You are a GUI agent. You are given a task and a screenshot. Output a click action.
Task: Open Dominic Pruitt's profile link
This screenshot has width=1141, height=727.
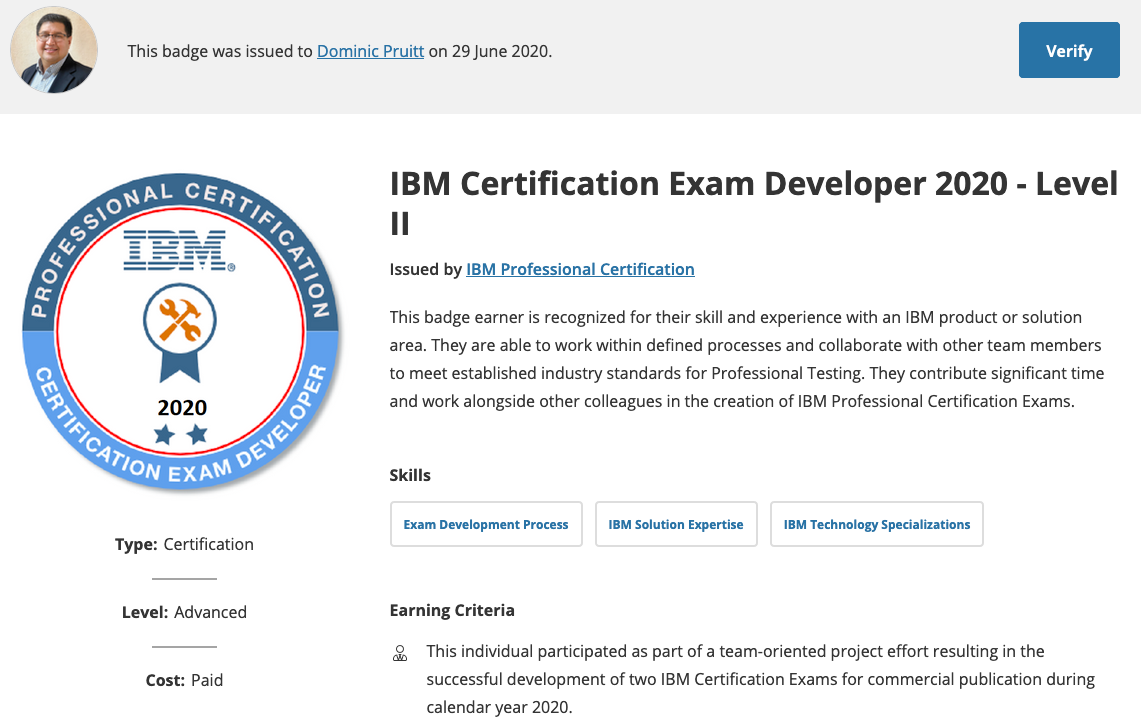point(371,51)
